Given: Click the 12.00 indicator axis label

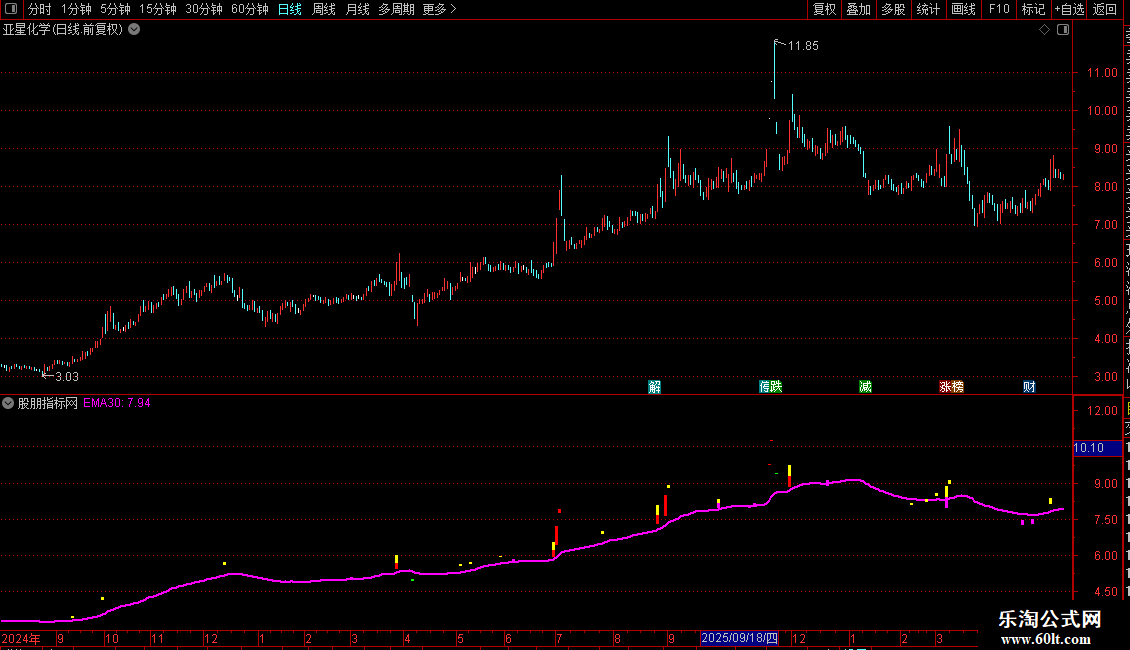Looking at the screenshot, I should (x=1102, y=410).
